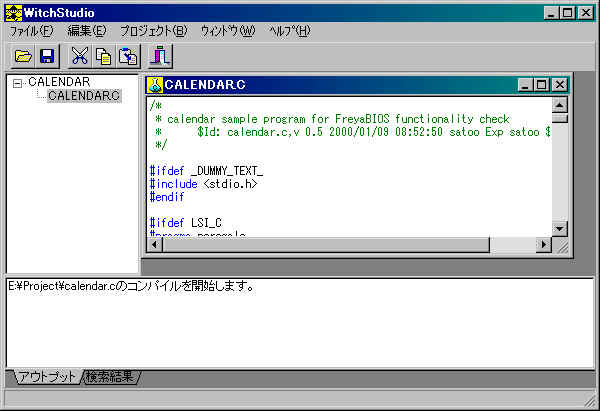600x411 pixels.
Task: Click the editor vertical scroll up arrow
Action: click(559, 105)
